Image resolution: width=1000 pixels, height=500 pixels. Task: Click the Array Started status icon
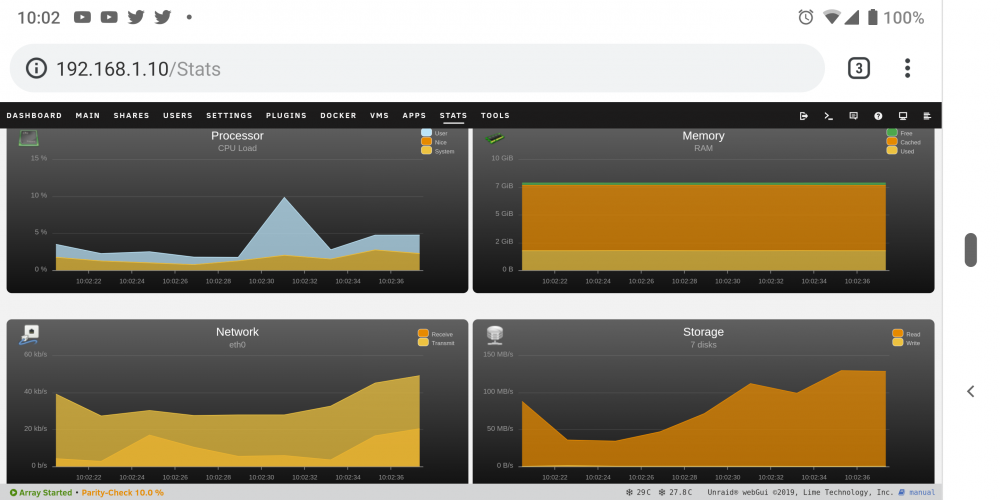pyautogui.click(x=13, y=493)
